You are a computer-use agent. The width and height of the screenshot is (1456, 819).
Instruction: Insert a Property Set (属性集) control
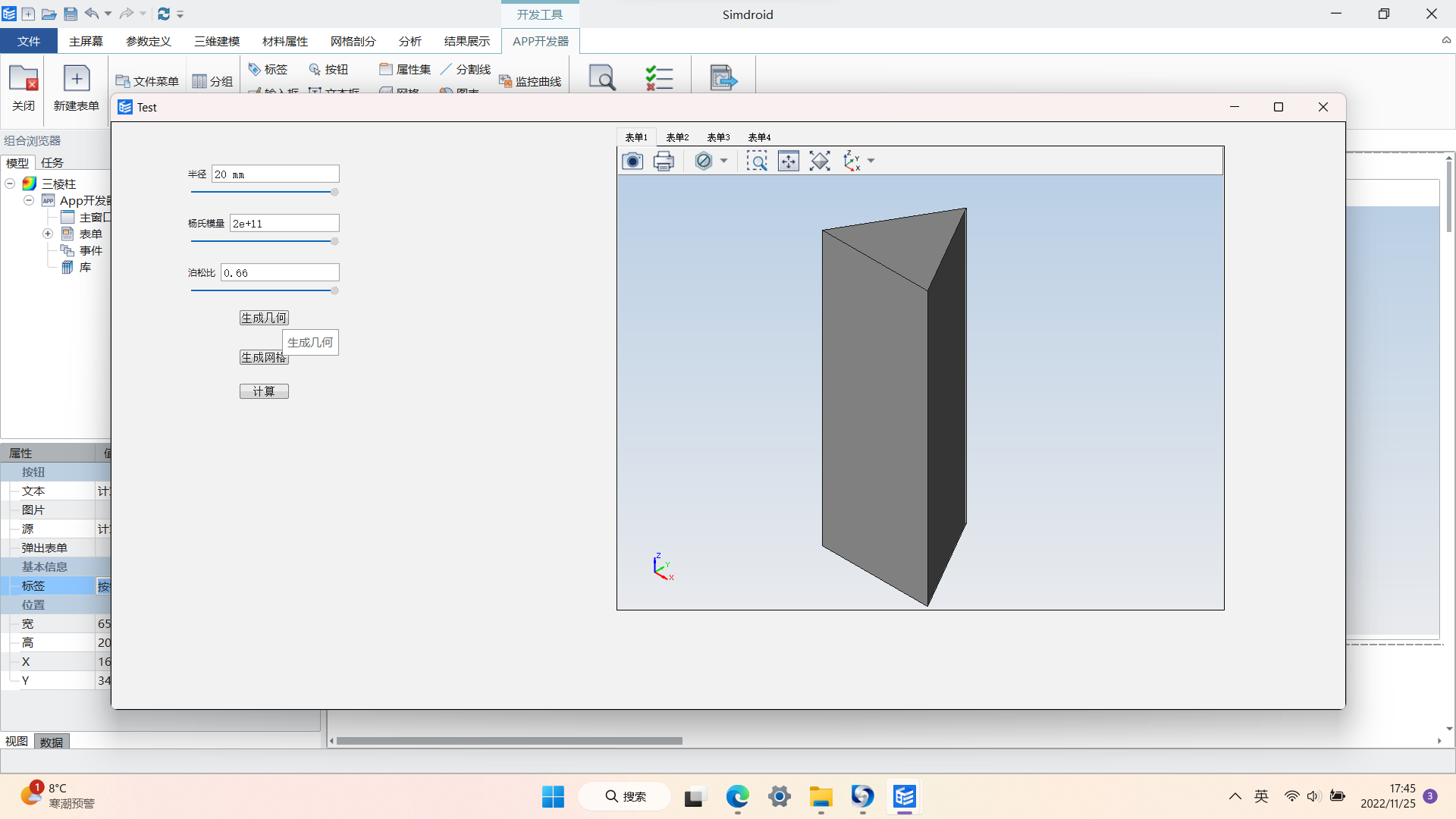(405, 69)
